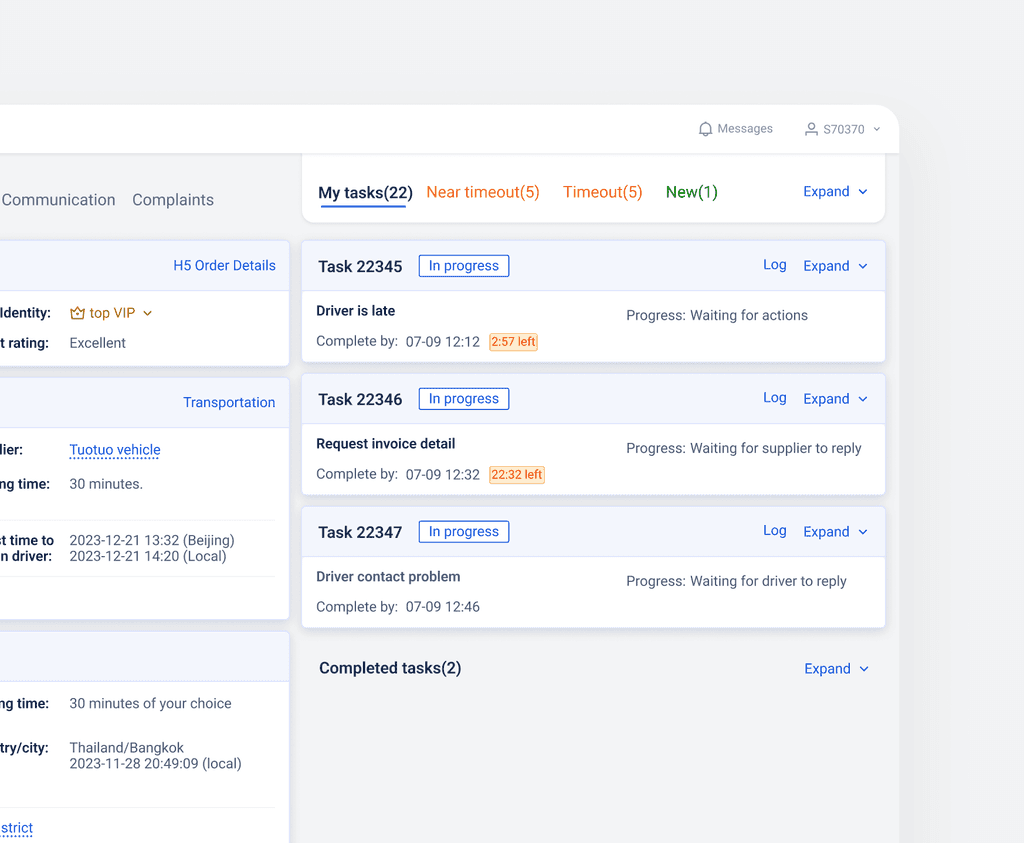Select the Task 22347 title
Viewport: 1024px width, 843px height.
[x=360, y=533]
